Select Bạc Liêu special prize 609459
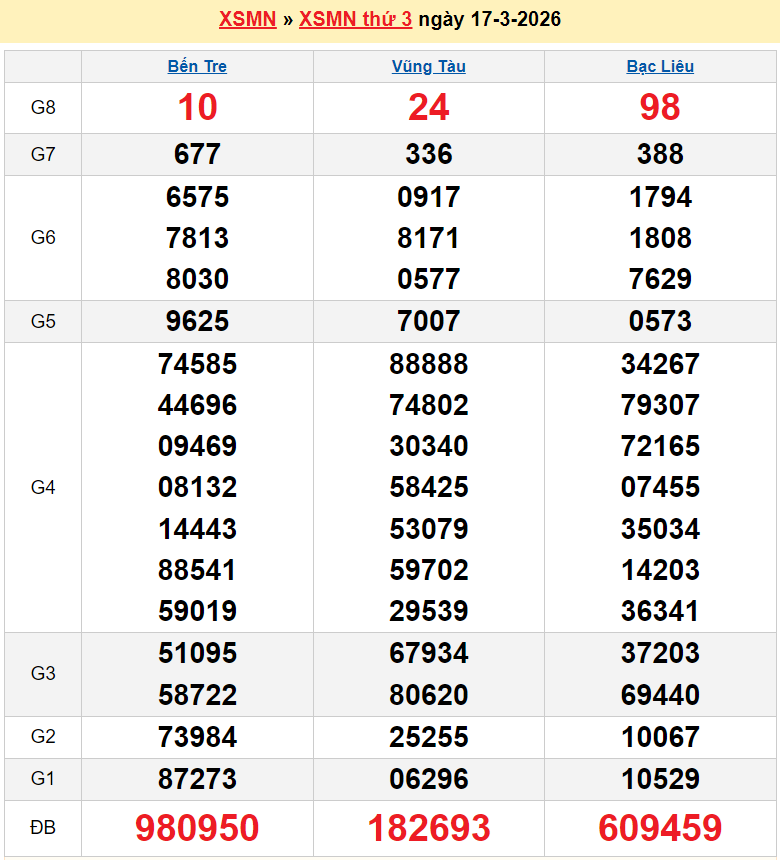Viewport: 780px width, 860px height. coord(660,828)
